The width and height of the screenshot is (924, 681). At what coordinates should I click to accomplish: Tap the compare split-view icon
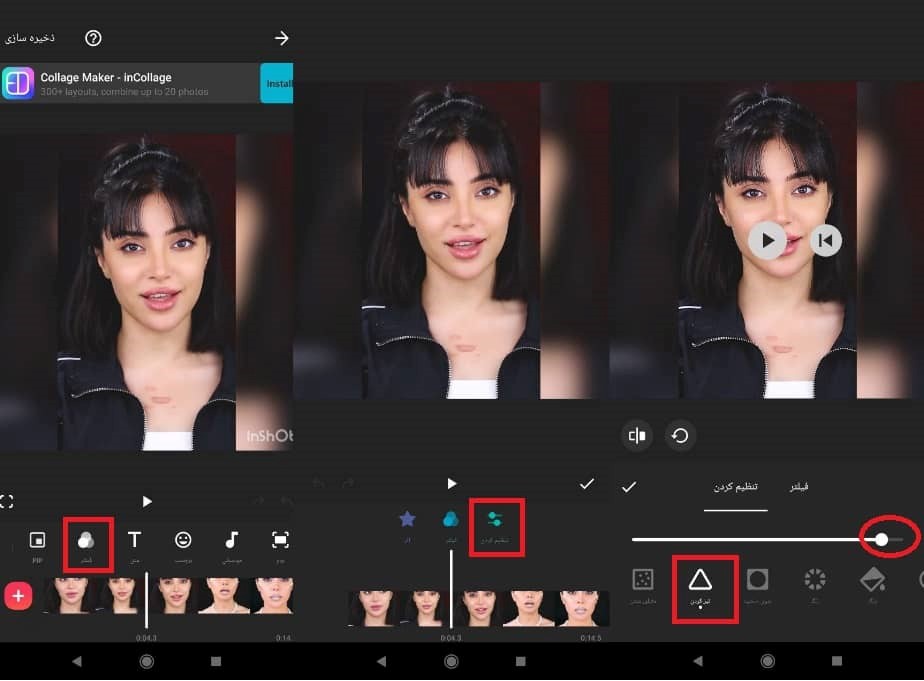tap(637, 436)
